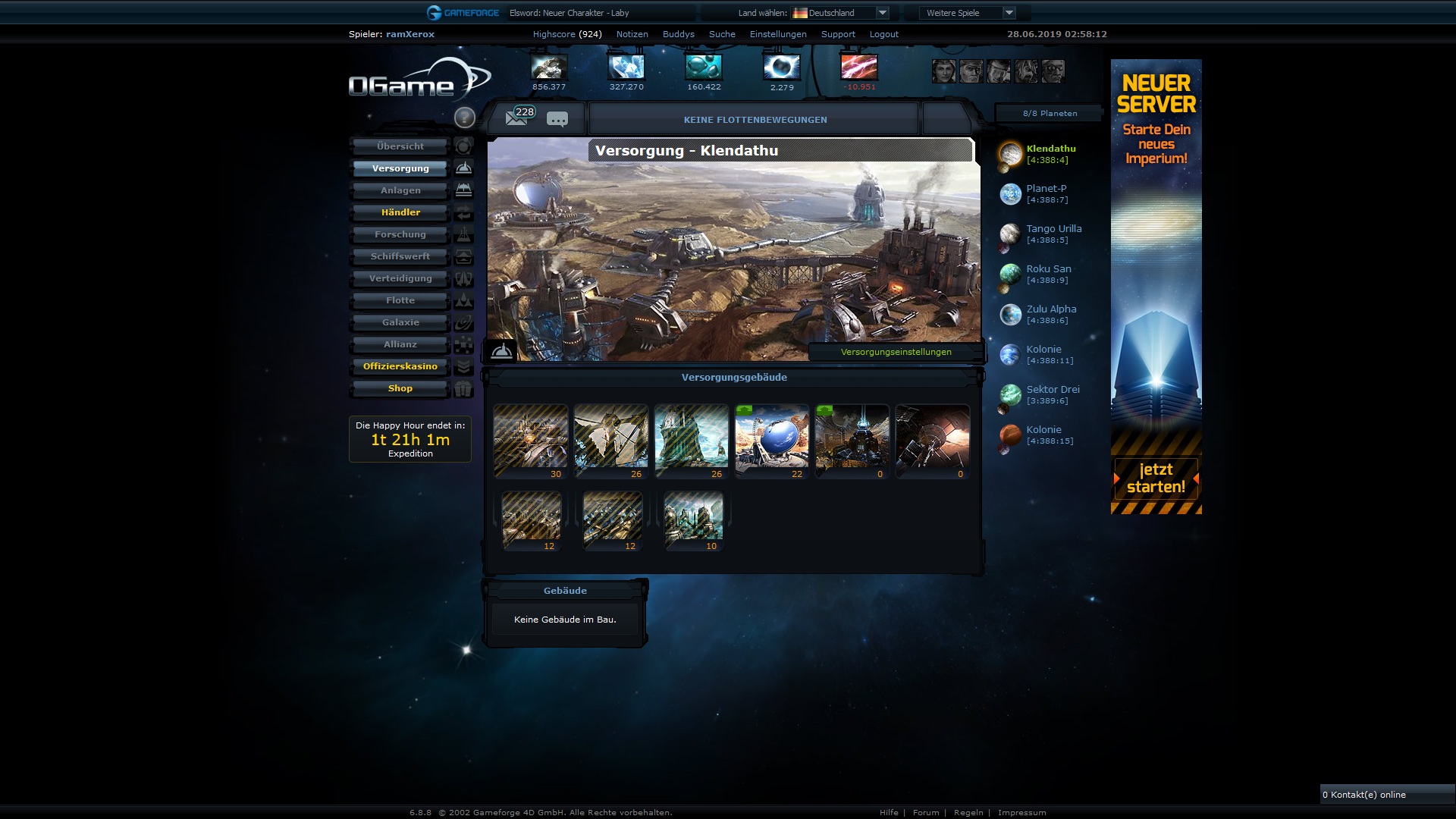The height and width of the screenshot is (819, 1456).
Task: Click the icon beside Versorgung menu
Action: tap(463, 168)
